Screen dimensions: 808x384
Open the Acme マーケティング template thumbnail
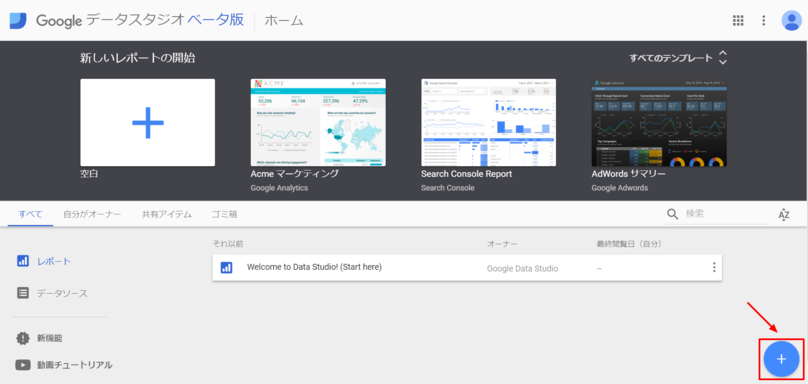(x=318, y=123)
